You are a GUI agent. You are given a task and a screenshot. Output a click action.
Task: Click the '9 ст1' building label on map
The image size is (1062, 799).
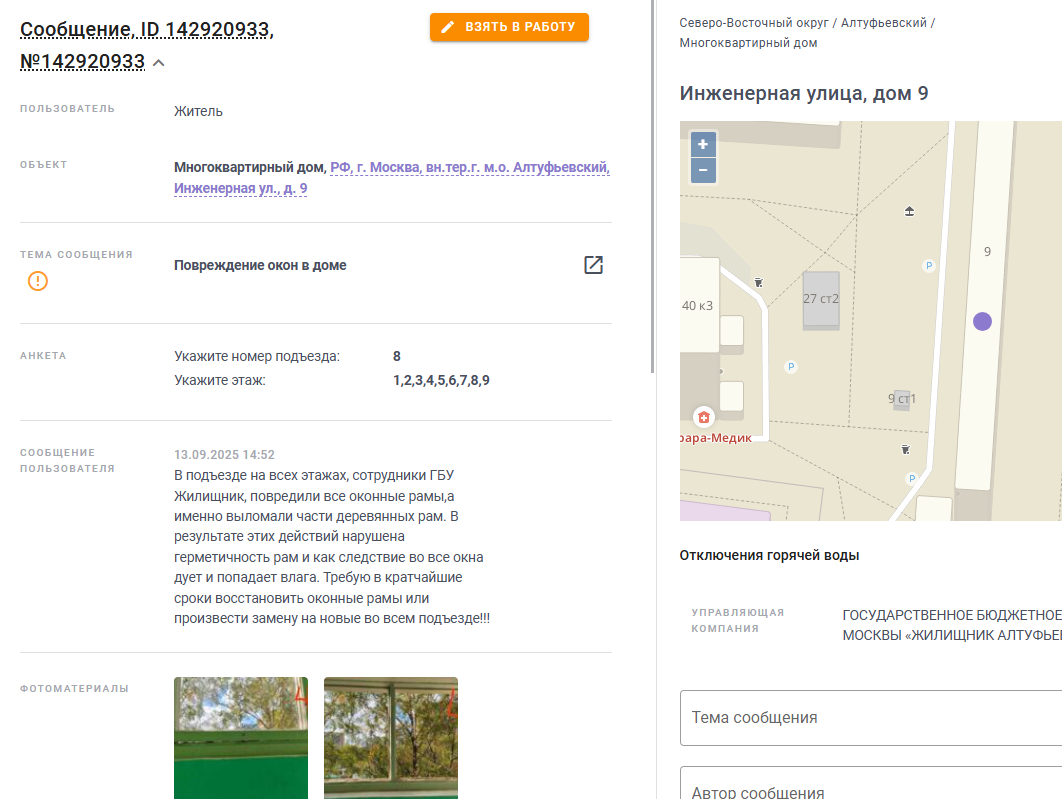point(901,399)
